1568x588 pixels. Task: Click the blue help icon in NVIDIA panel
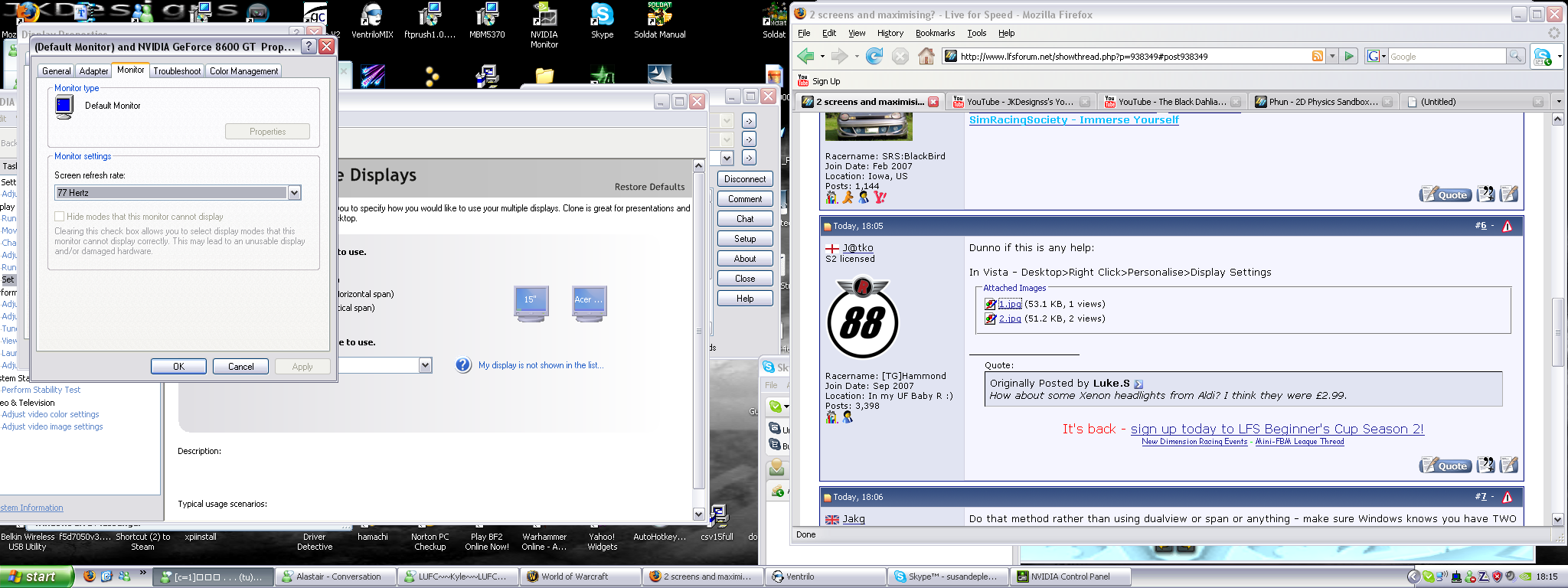[x=463, y=365]
